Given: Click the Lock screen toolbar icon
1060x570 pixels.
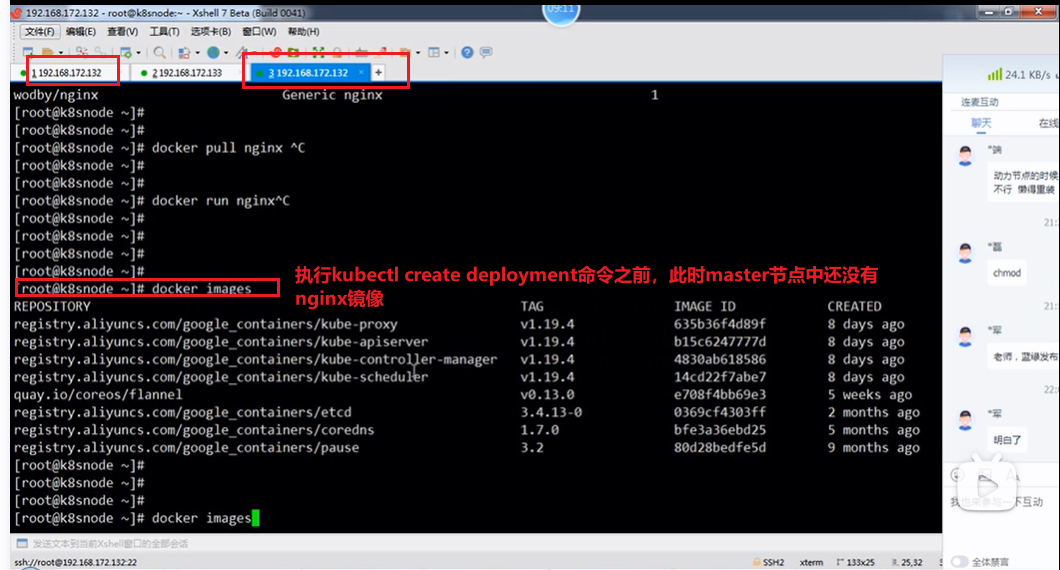Looking at the screenshot, I should click(x=337, y=53).
